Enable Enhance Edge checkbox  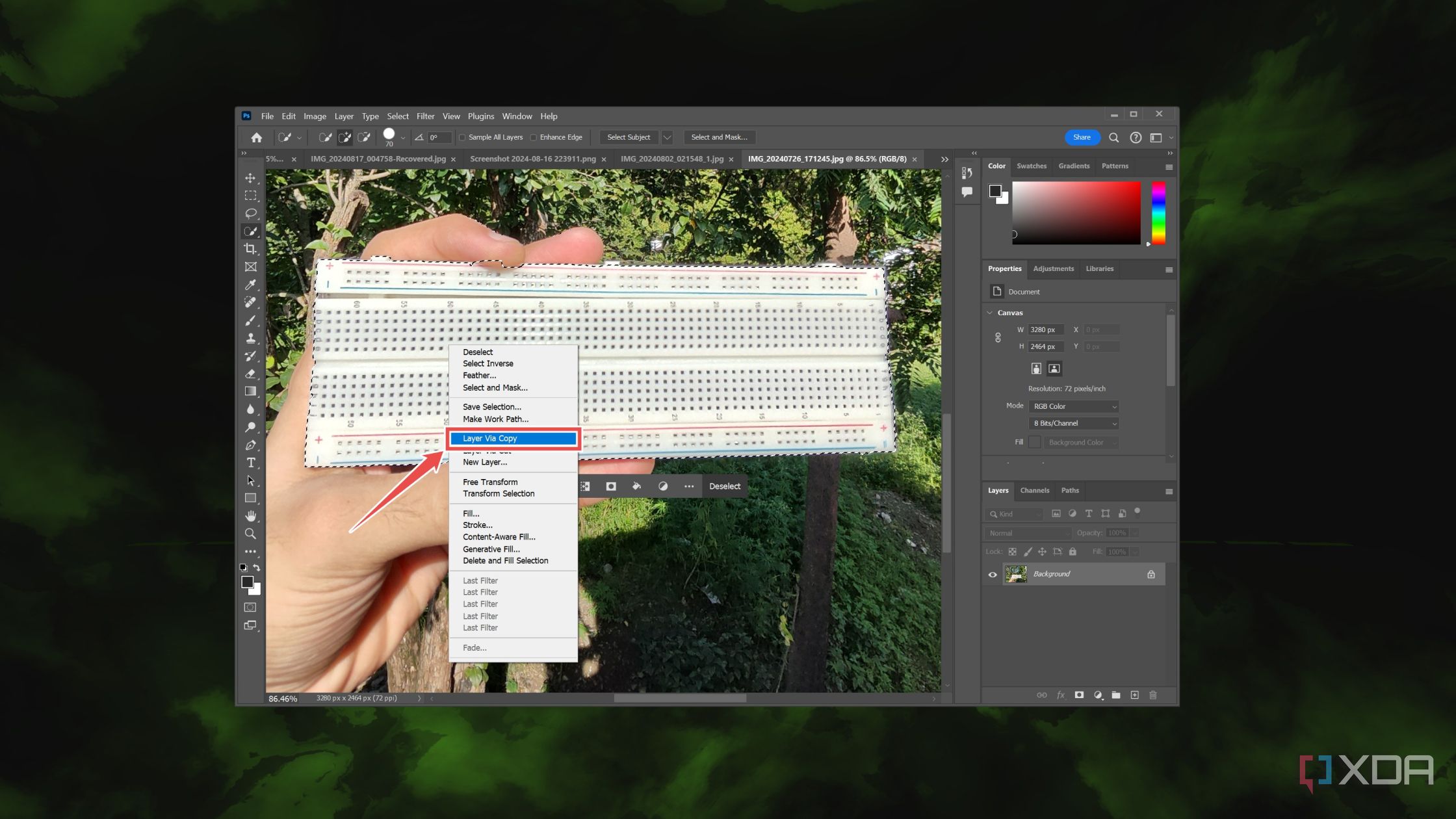click(x=534, y=137)
